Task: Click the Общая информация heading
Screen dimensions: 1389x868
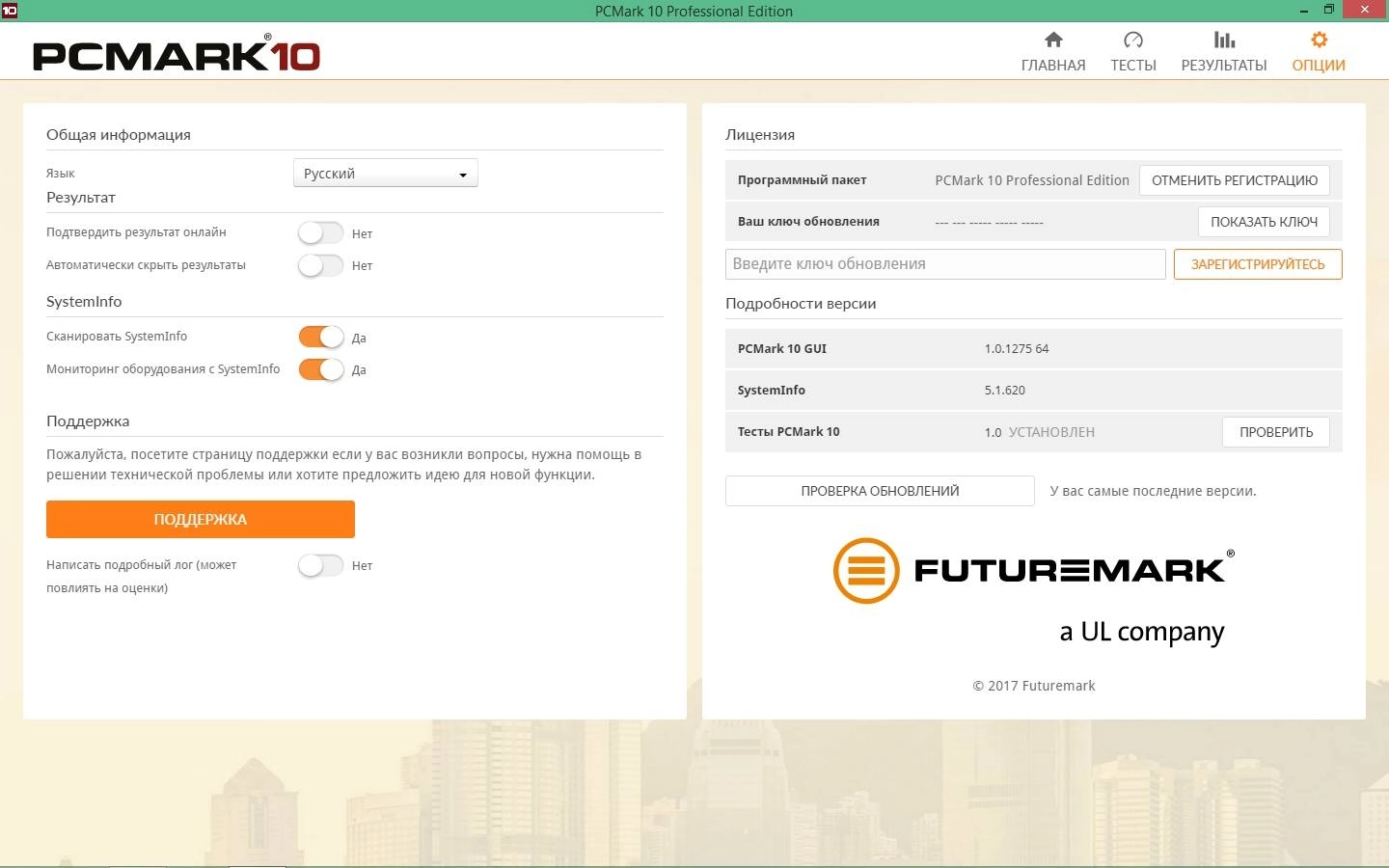Action: coord(119,135)
